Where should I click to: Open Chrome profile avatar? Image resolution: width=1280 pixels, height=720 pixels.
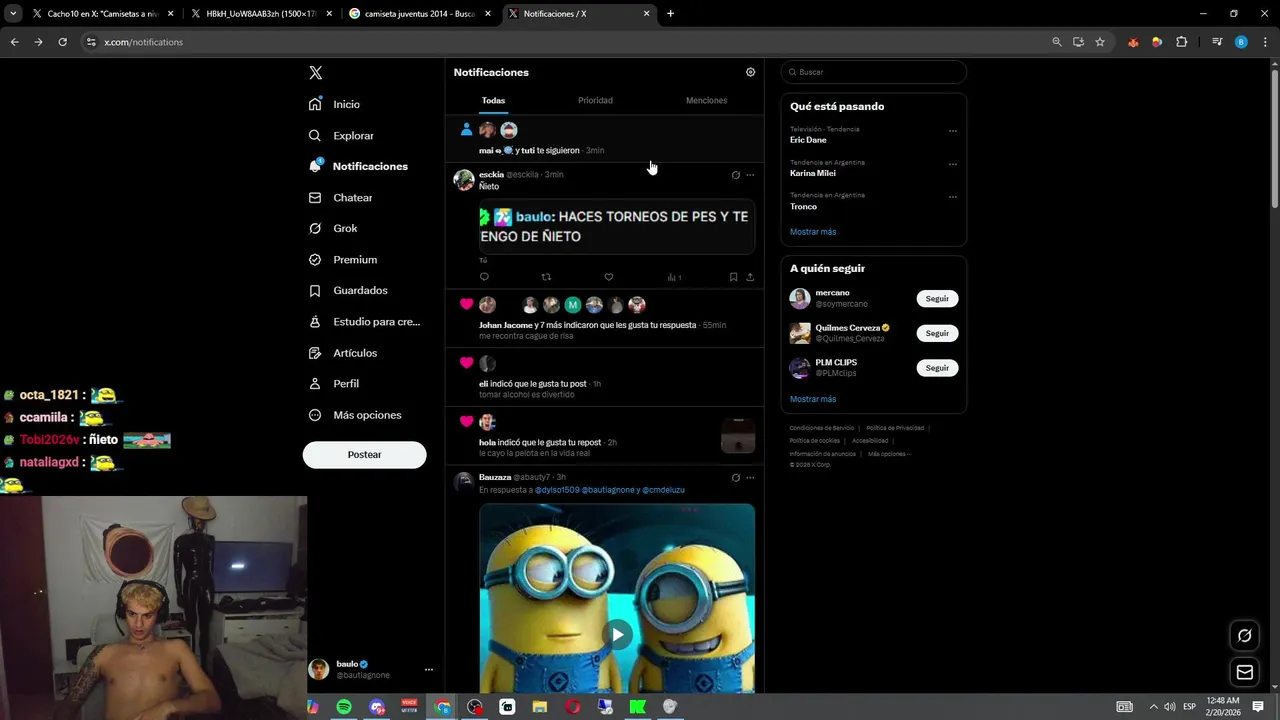(1241, 42)
